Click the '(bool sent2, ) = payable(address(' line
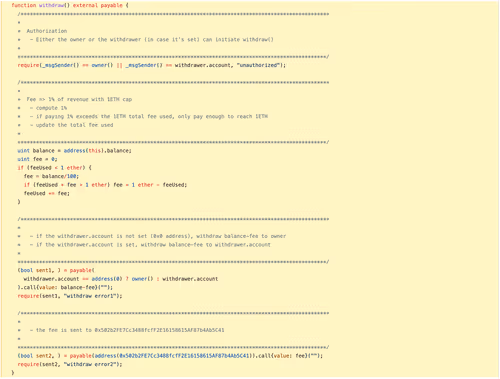This screenshot has height=379, width=500. [170, 356]
